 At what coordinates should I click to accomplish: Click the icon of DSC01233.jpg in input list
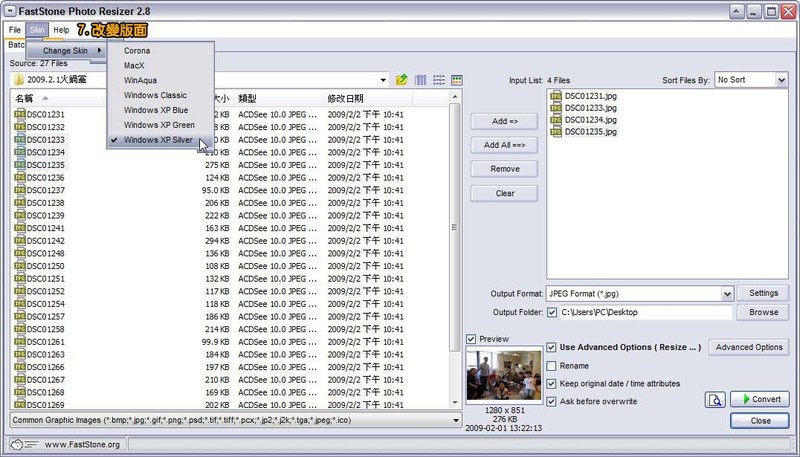click(556, 108)
